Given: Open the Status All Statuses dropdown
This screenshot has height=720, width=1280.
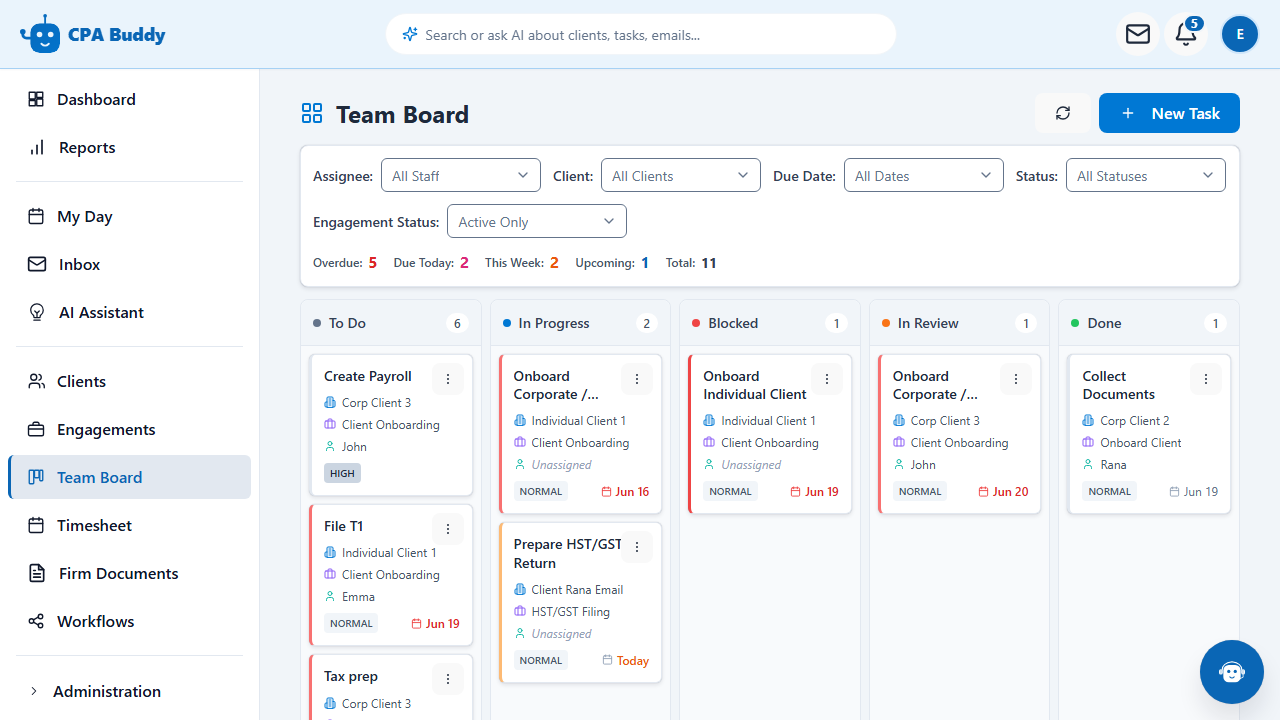Looking at the screenshot, I should pyautogui.click(x=1146, y=176).
